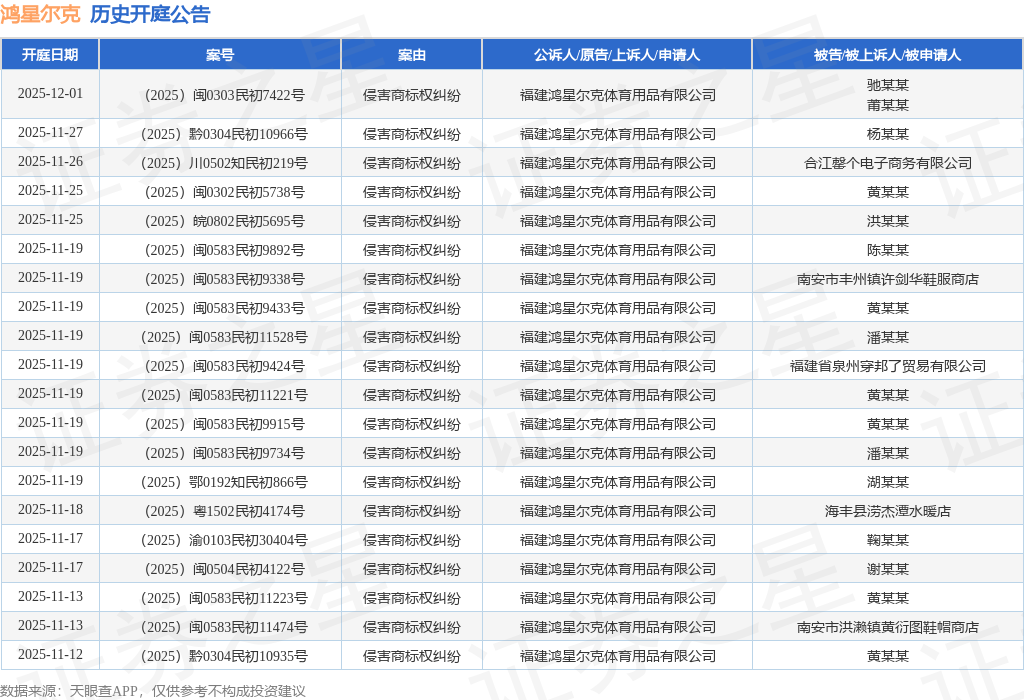
Task: Click plaintiff 福建鸿星尔克体育用品有限公司 in 2025-11-12 row
Action: click(x=617, y=656)
